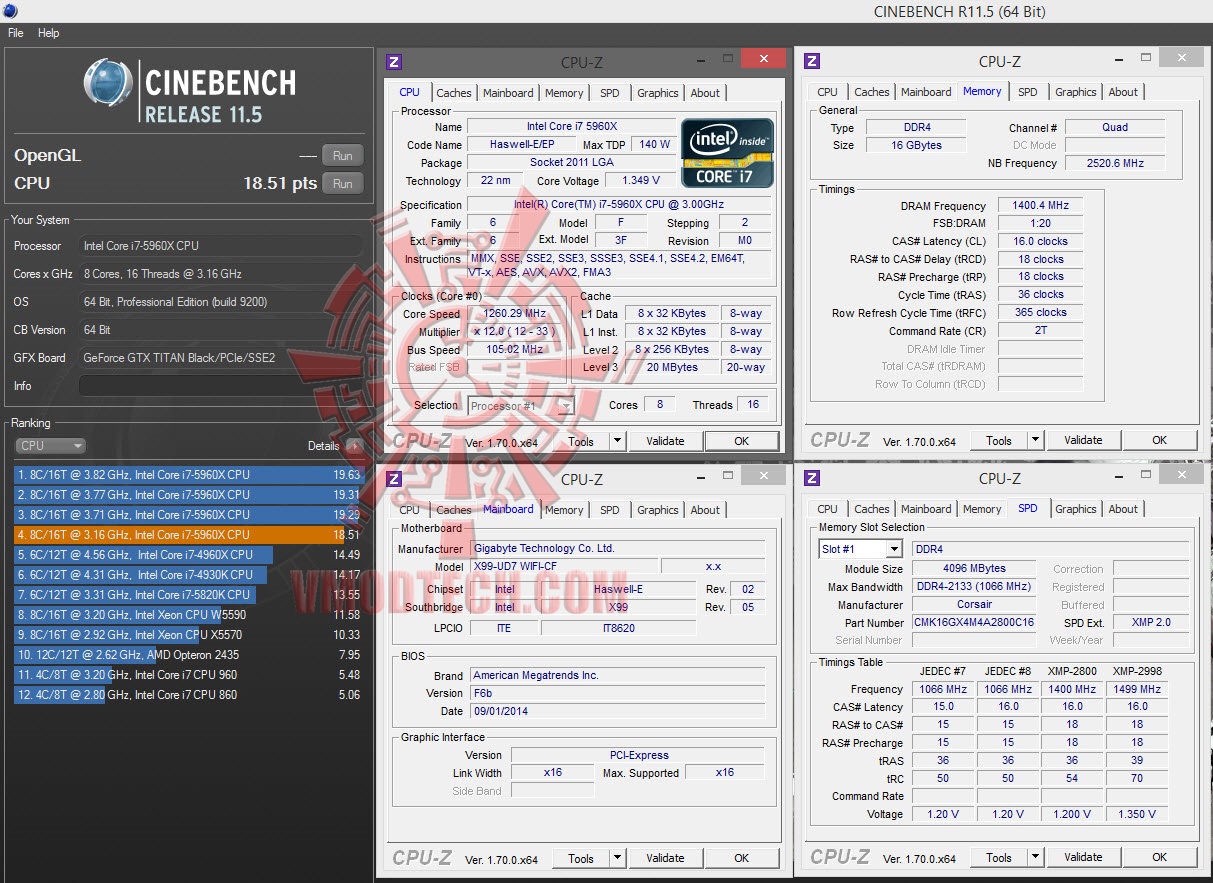
Task: Select ranking entry at 3.71 GHz i7-5960X
Action: (188, 515)
